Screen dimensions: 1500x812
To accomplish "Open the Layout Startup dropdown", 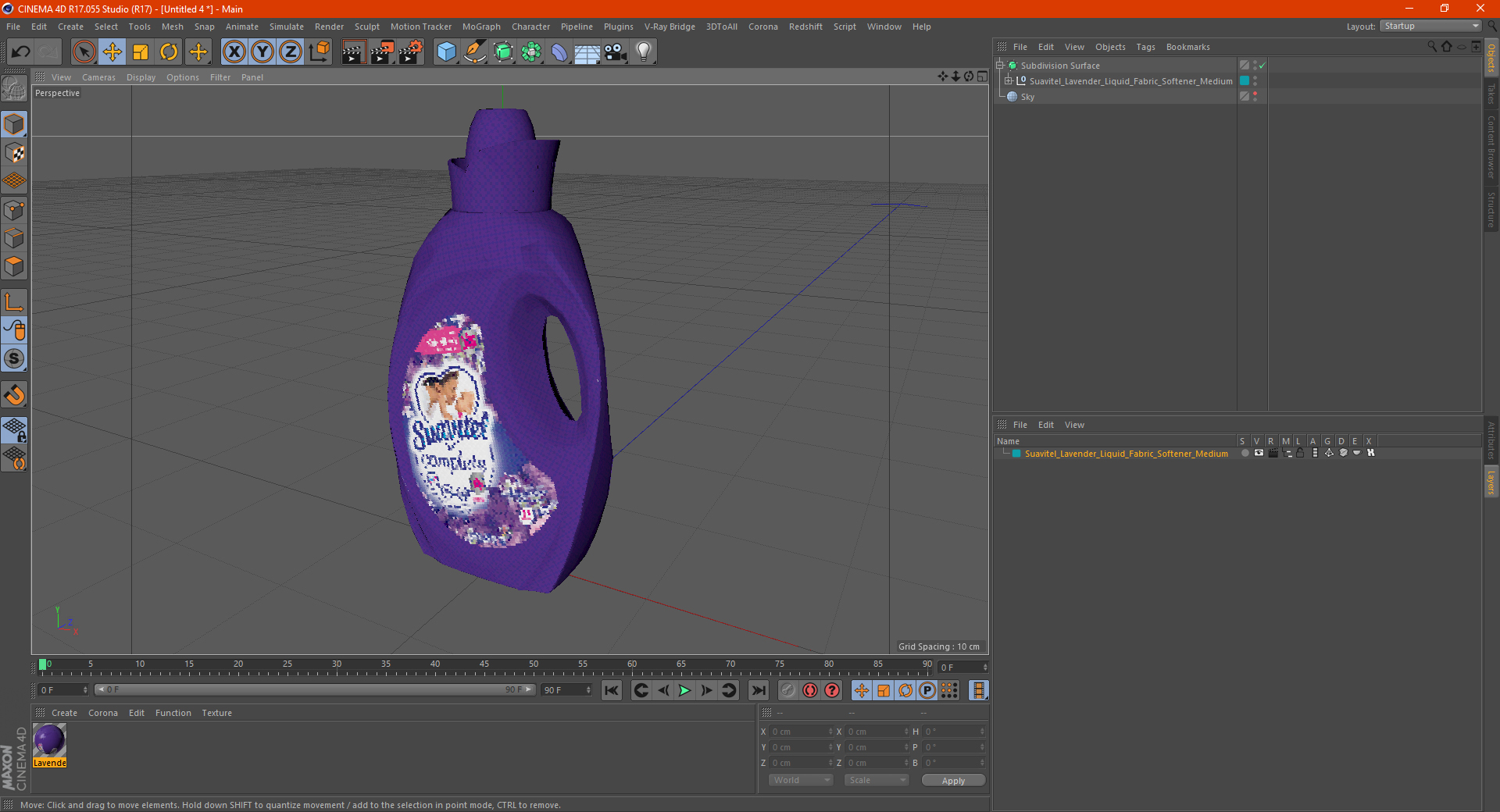I will (x=1431, y=26).
